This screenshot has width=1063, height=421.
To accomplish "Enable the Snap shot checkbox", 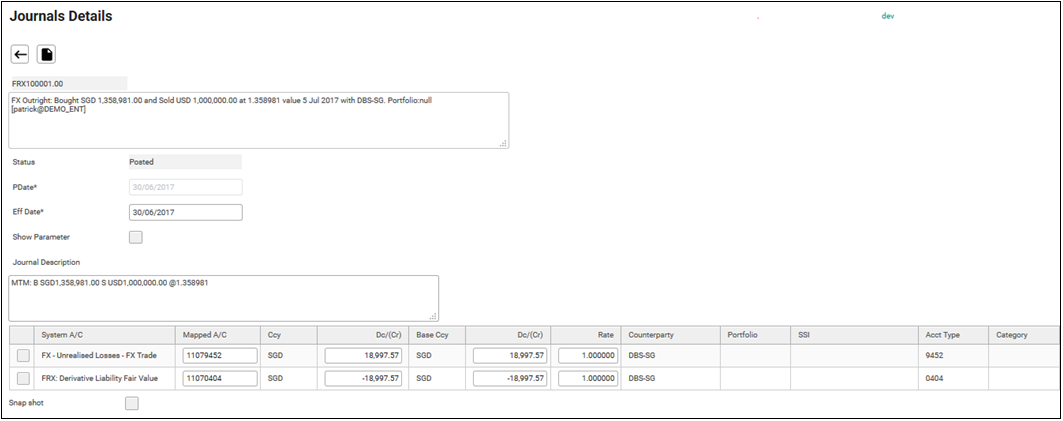I will pos(131,403).
